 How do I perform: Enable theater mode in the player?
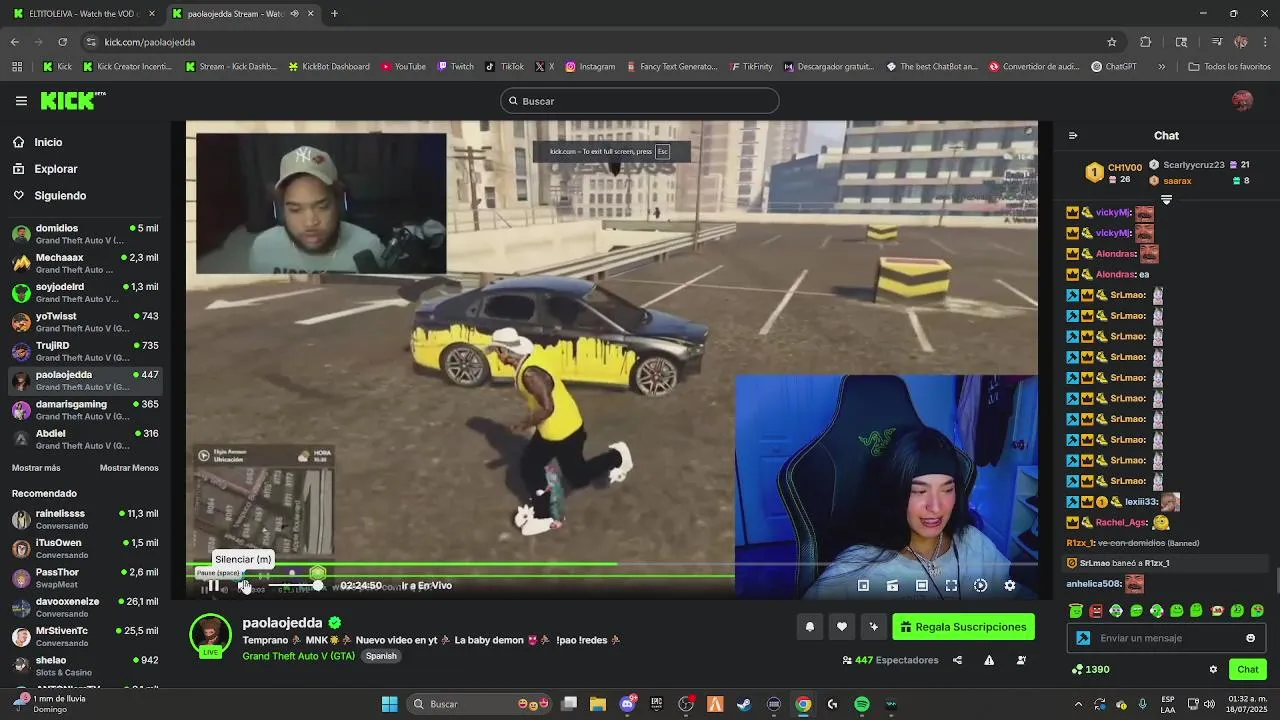(x=922, y=586)
